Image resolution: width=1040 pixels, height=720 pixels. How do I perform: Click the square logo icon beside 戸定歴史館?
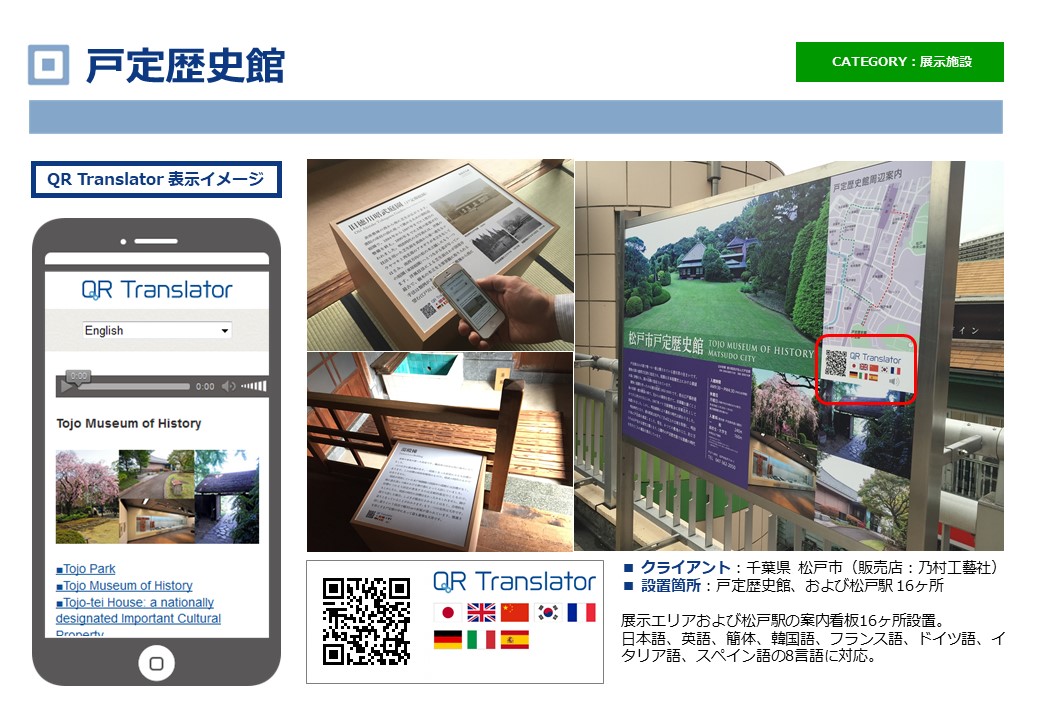coord(48,64)
